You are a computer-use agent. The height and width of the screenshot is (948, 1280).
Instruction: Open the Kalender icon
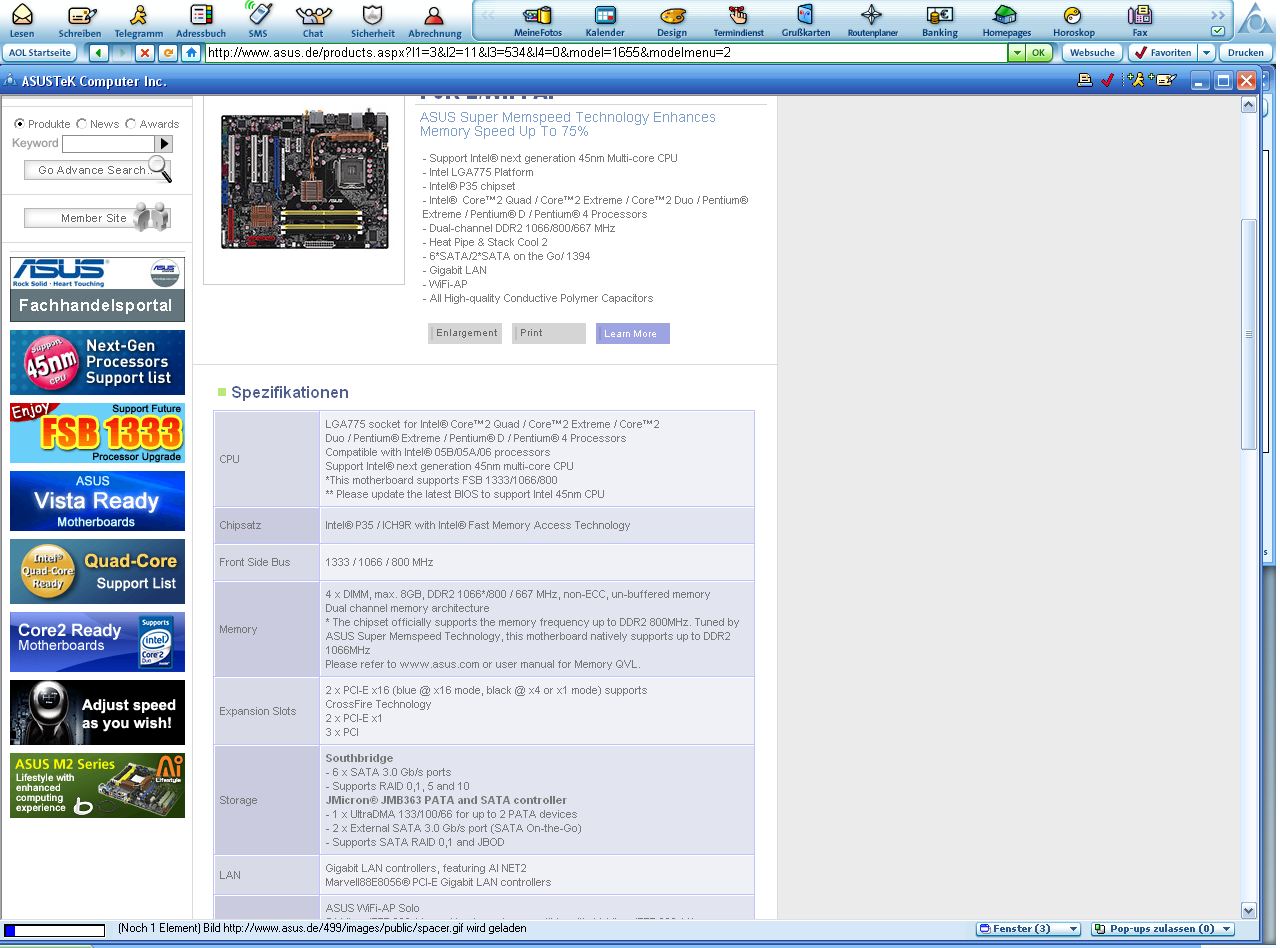coord(605,15)
